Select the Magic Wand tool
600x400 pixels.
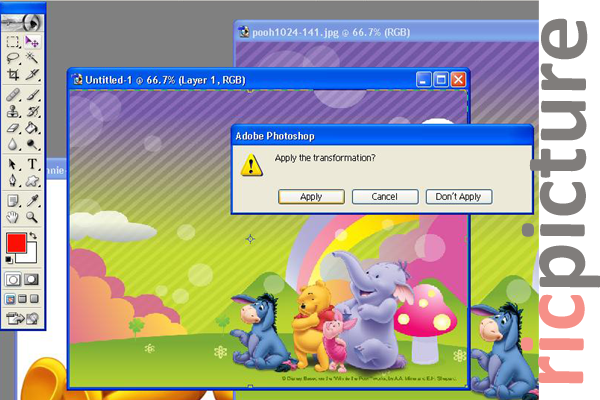(x=32, y=58)
